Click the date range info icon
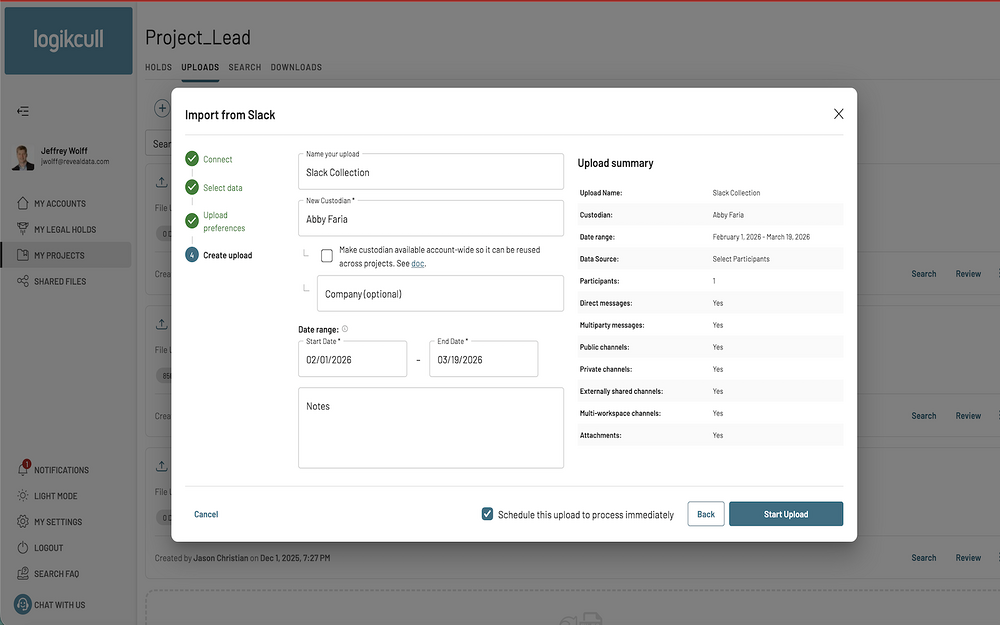Image resolution: width=1000 pixels, height=625 pixels. tap(345, 329)
